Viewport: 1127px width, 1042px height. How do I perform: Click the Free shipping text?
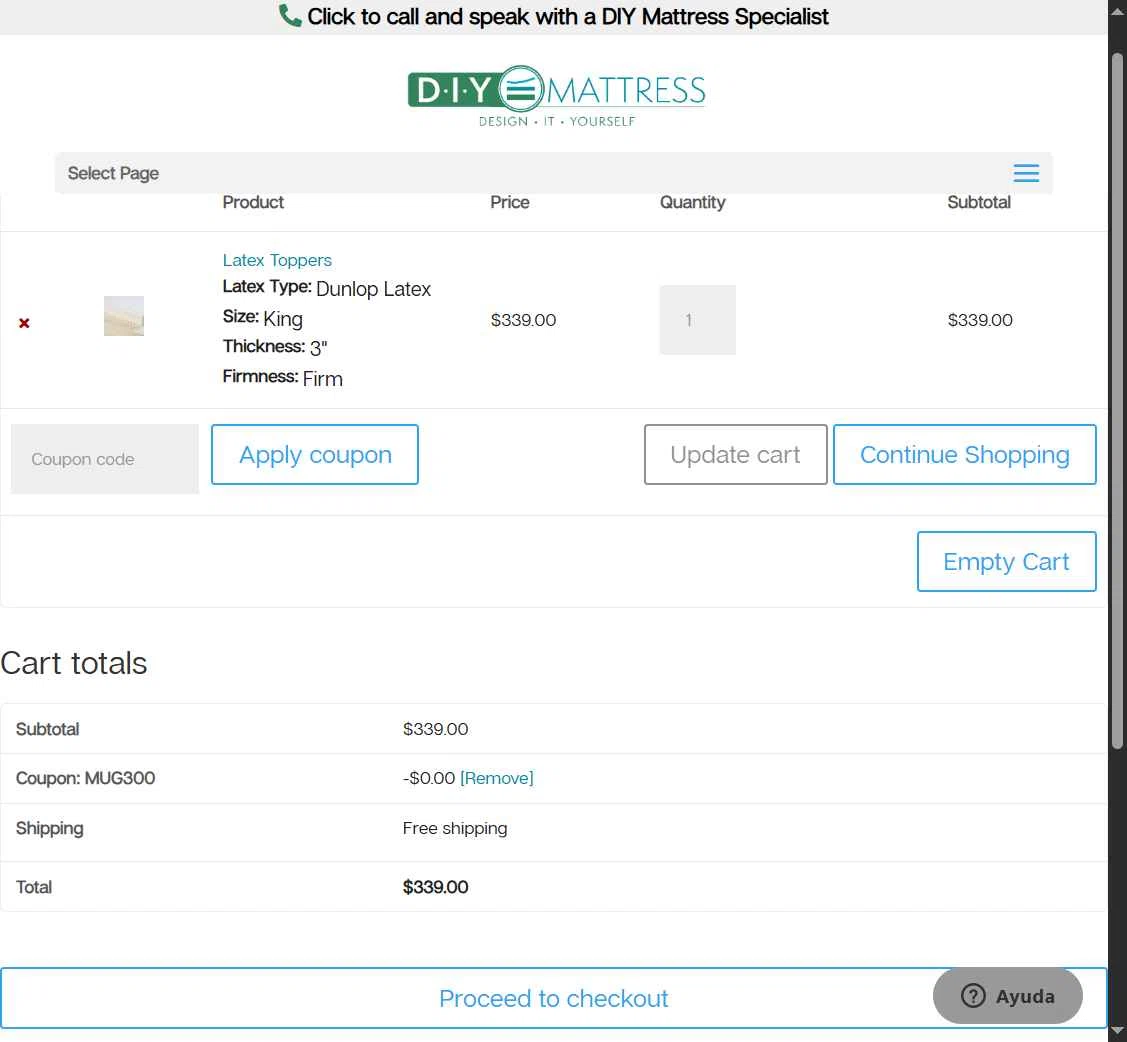point(455,829)
